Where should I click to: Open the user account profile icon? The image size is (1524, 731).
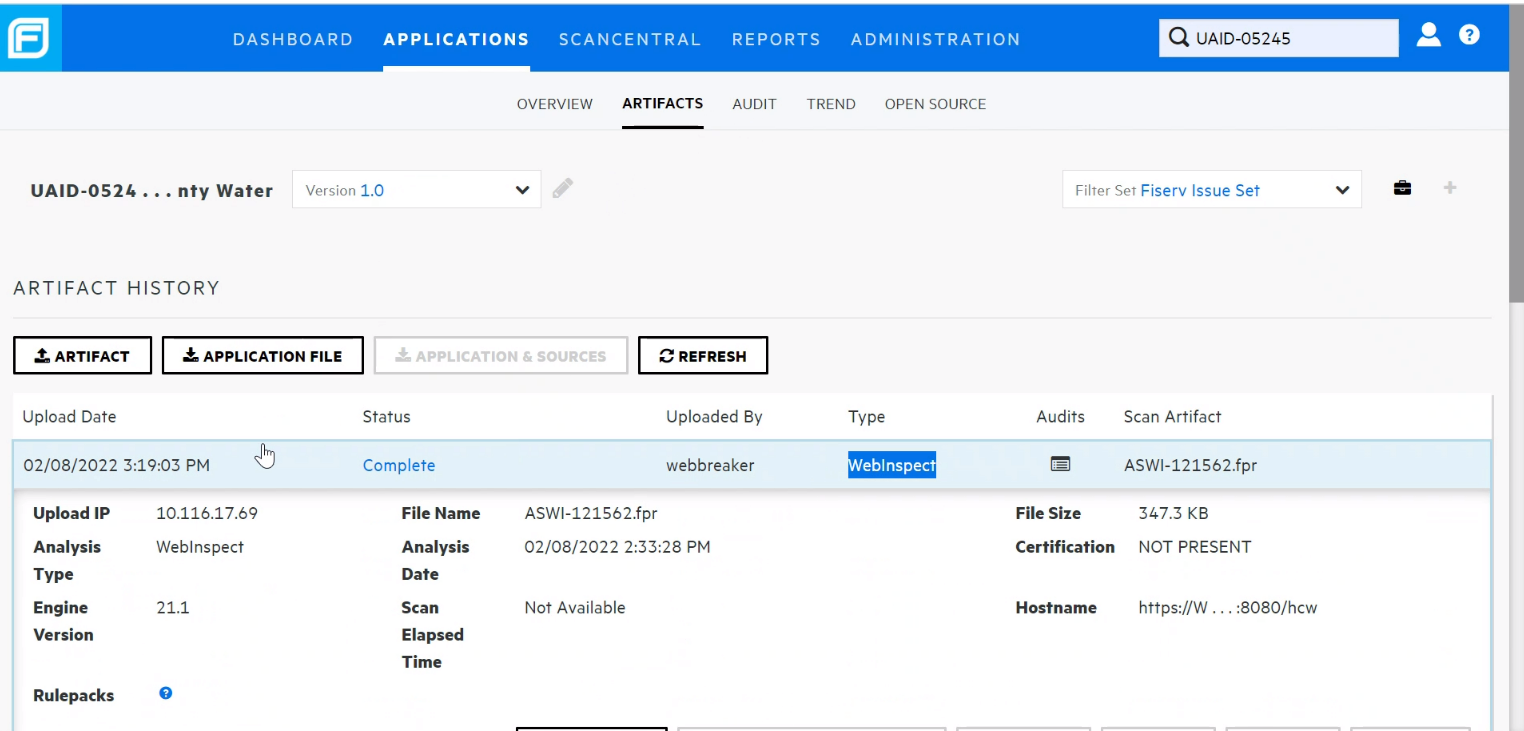tap(1429, 35)
